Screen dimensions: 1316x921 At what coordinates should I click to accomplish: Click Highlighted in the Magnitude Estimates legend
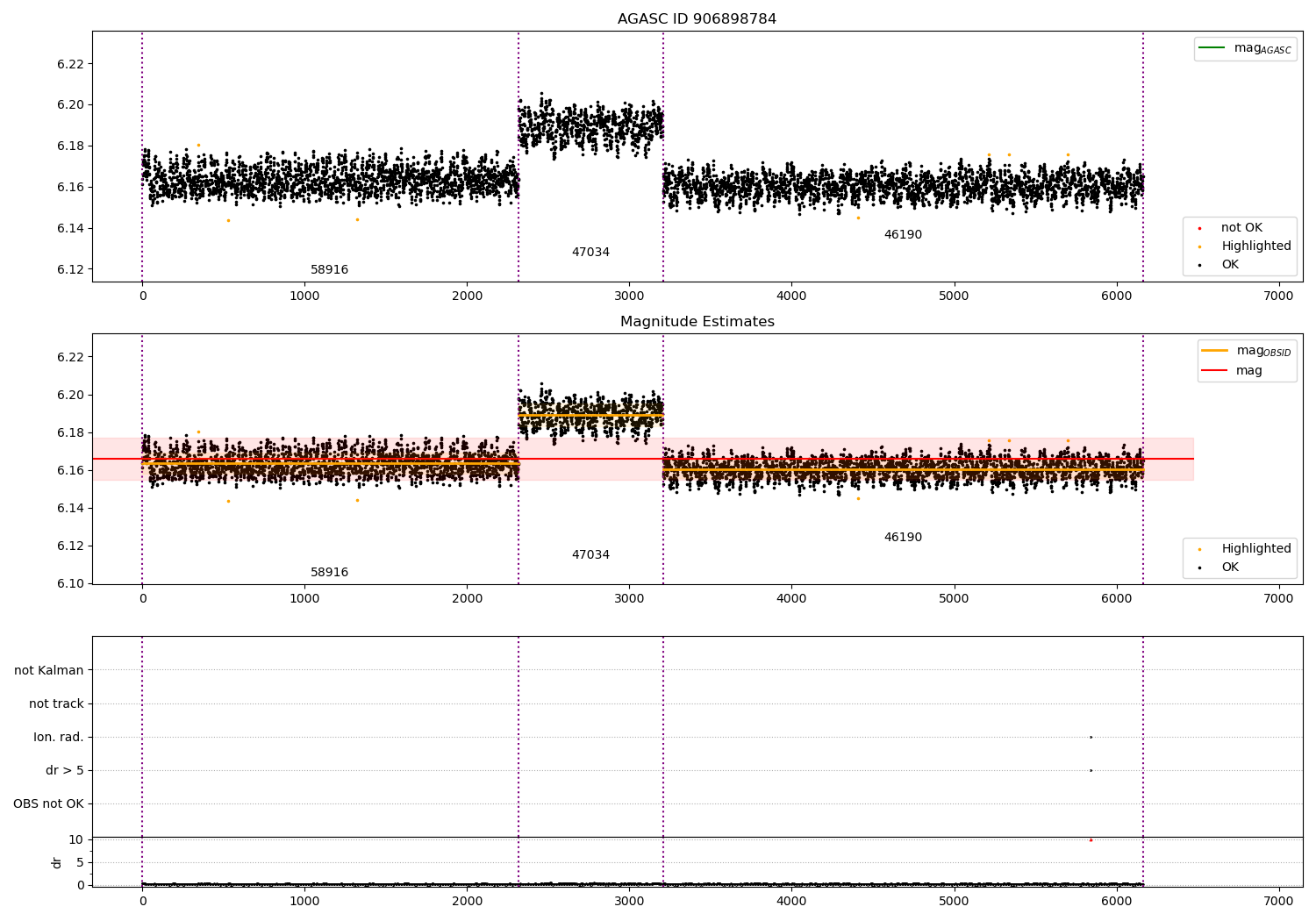tap(1245, 548)
